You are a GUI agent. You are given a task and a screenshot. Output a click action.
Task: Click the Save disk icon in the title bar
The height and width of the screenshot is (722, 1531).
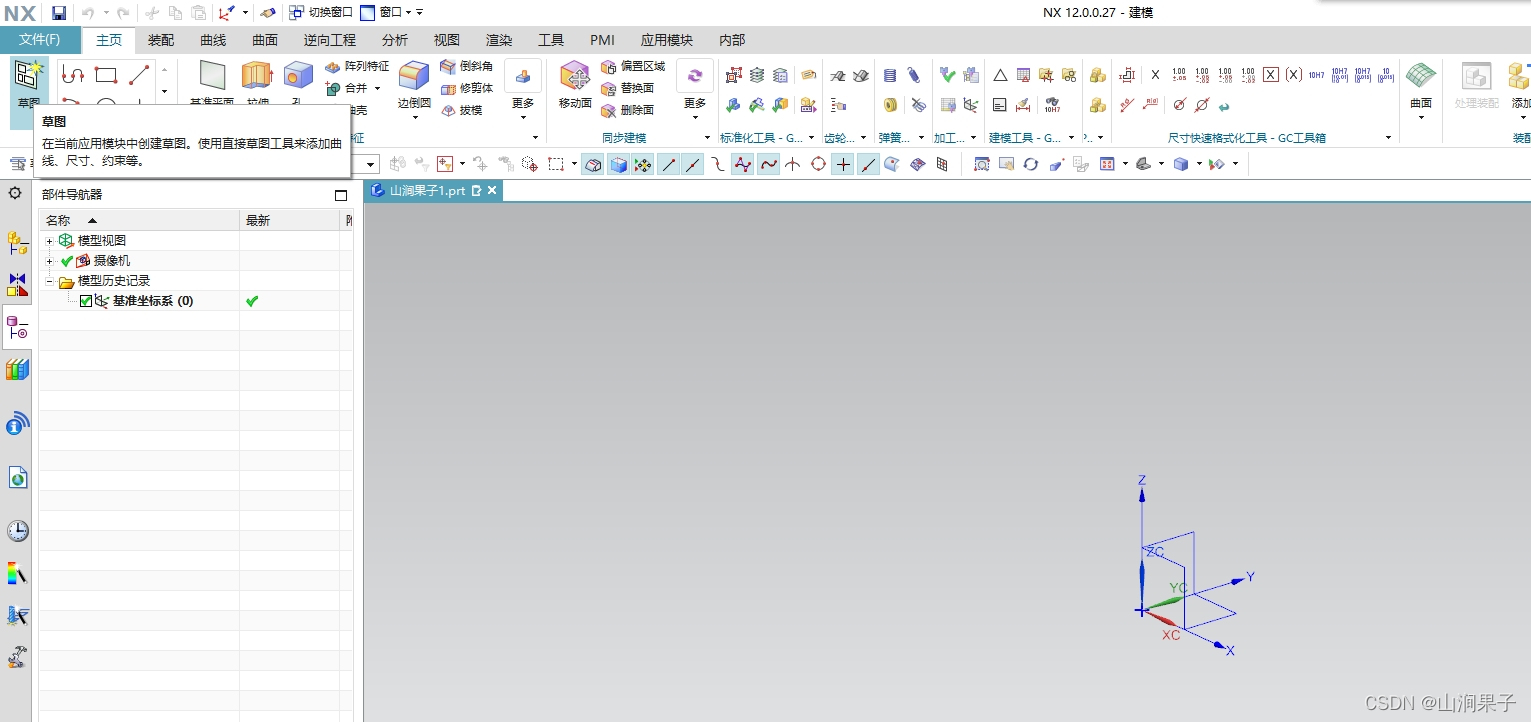pyautogui.click(x=59, y=13)
